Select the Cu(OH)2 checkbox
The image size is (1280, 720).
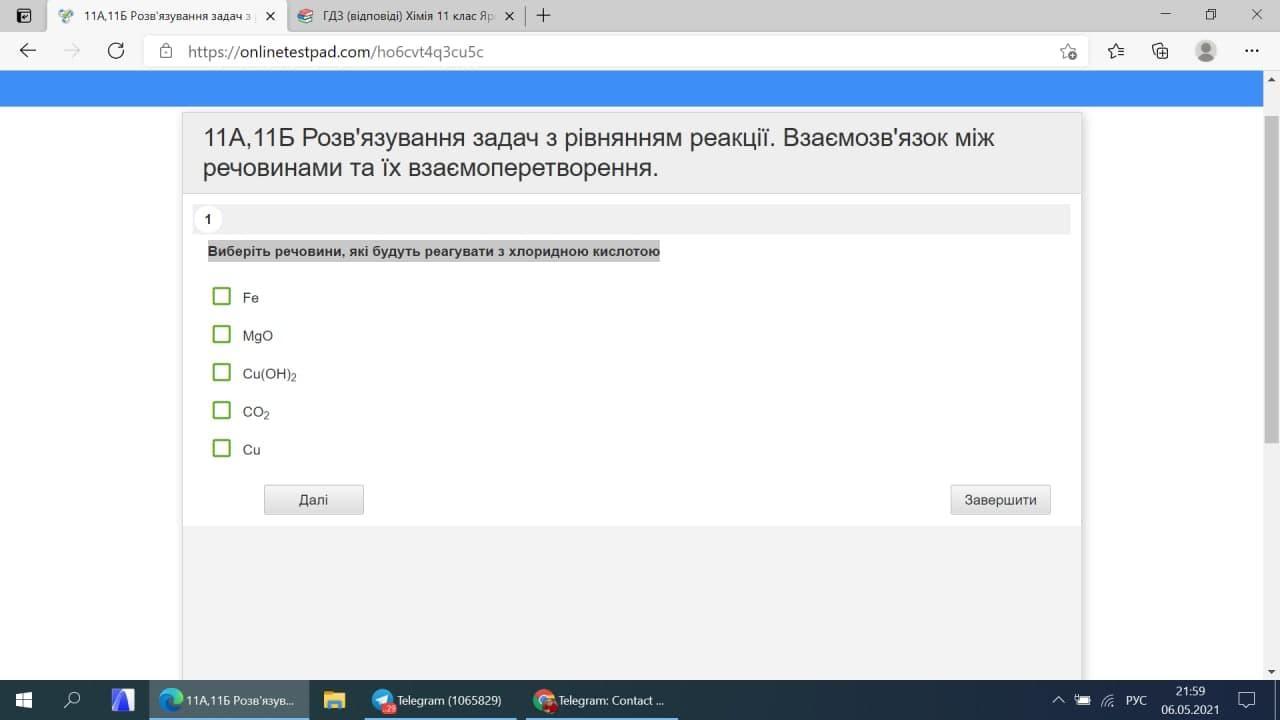click(222, 373)
